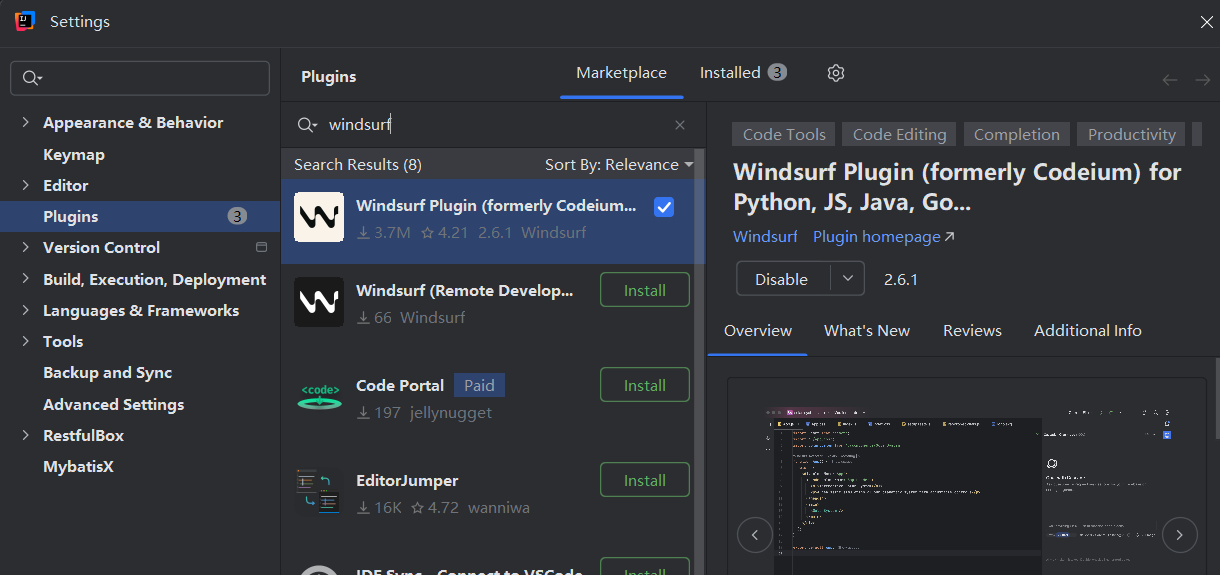
Task: Install Windsurf (Remote Development) plugin
Action: [x=645, y=290]
